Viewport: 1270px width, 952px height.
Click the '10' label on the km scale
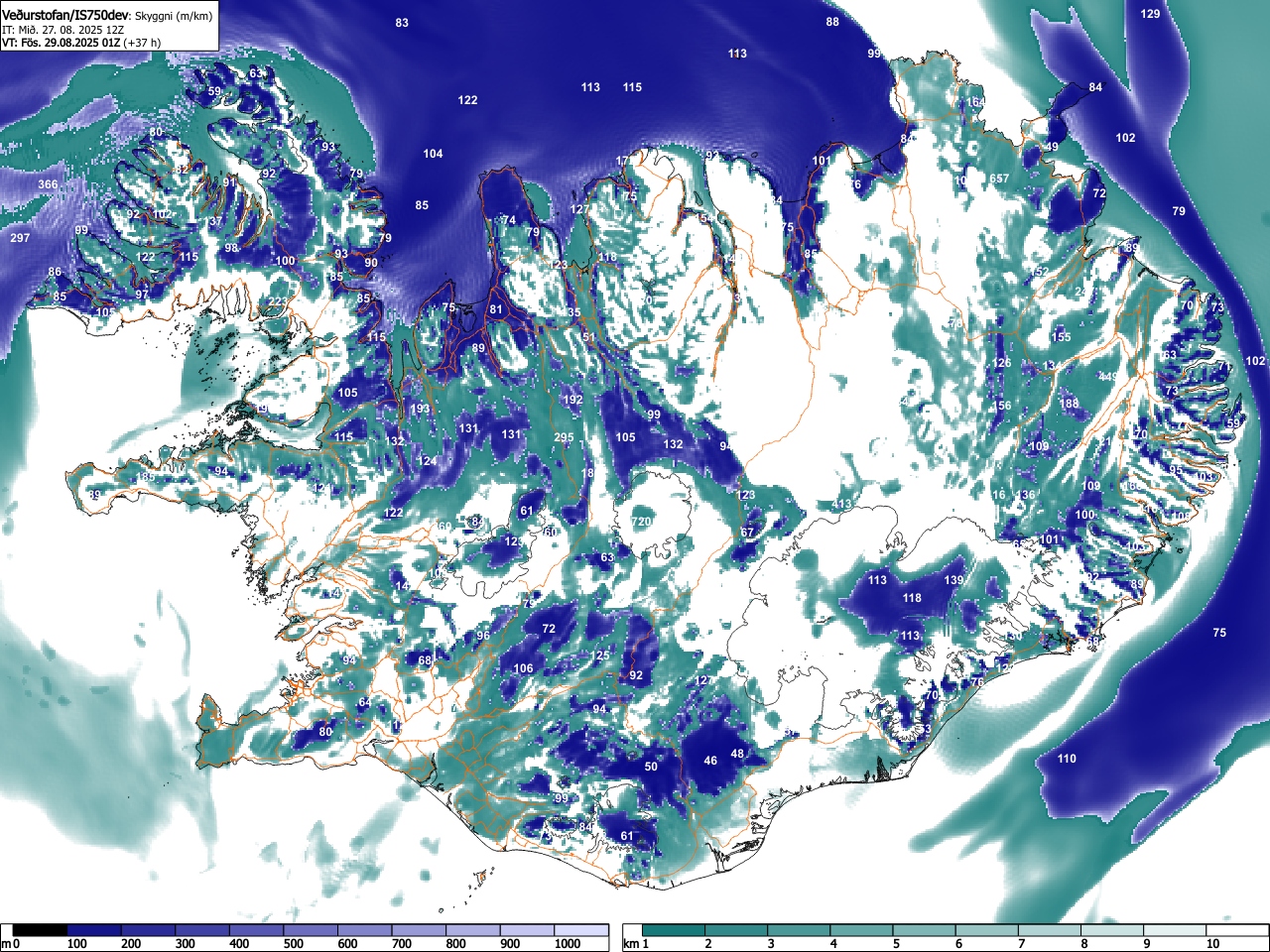pyautogui.click(x=1211, y=944)
